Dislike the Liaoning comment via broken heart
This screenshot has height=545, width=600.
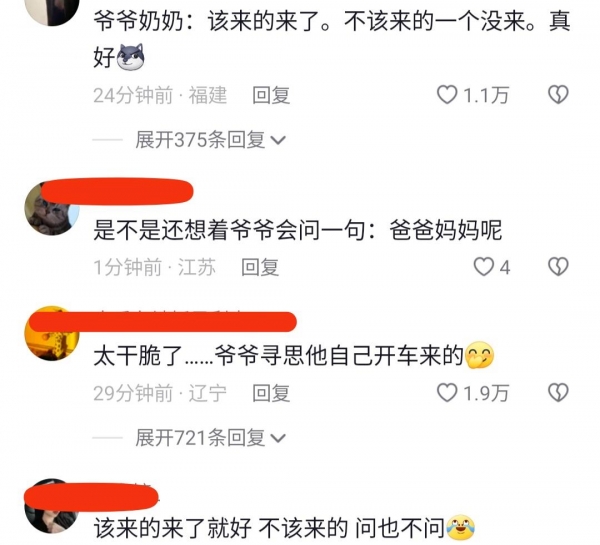coord(558,393)
